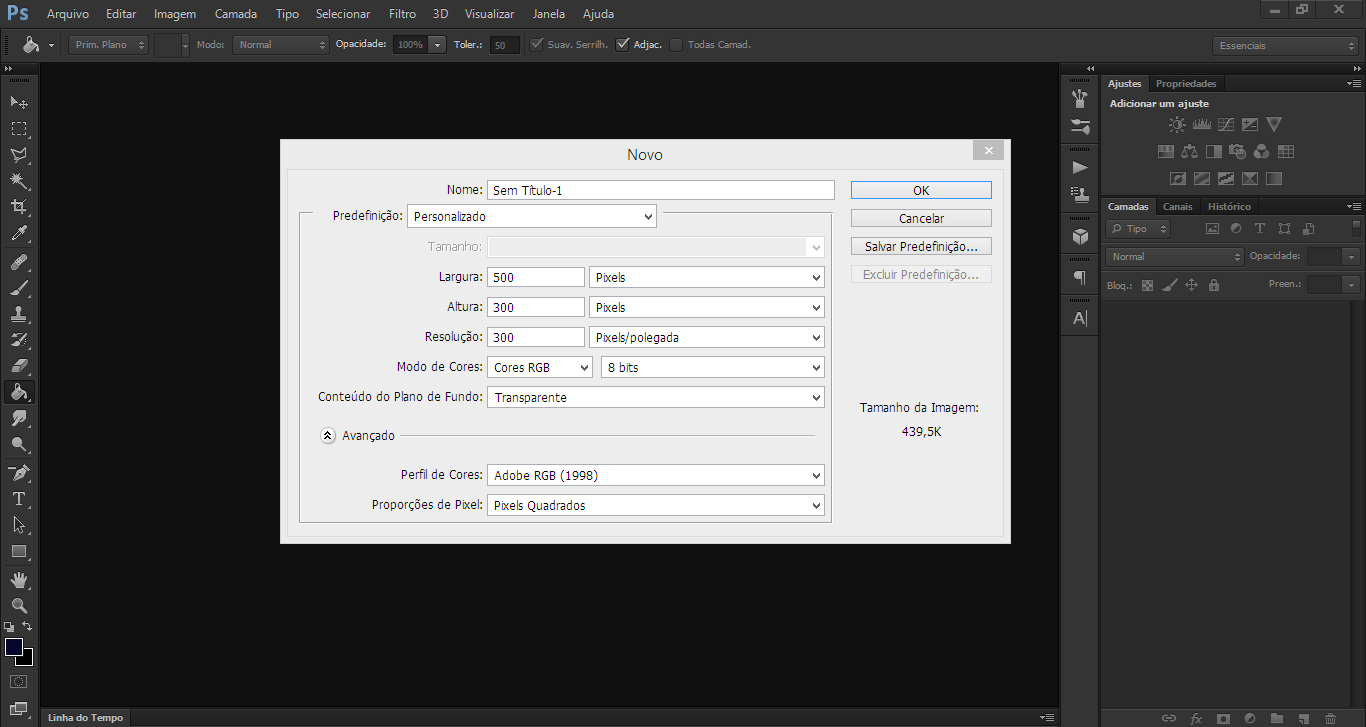Select the Smudge tool
This screenshot has height=727, width=1366.
point(19,418)
